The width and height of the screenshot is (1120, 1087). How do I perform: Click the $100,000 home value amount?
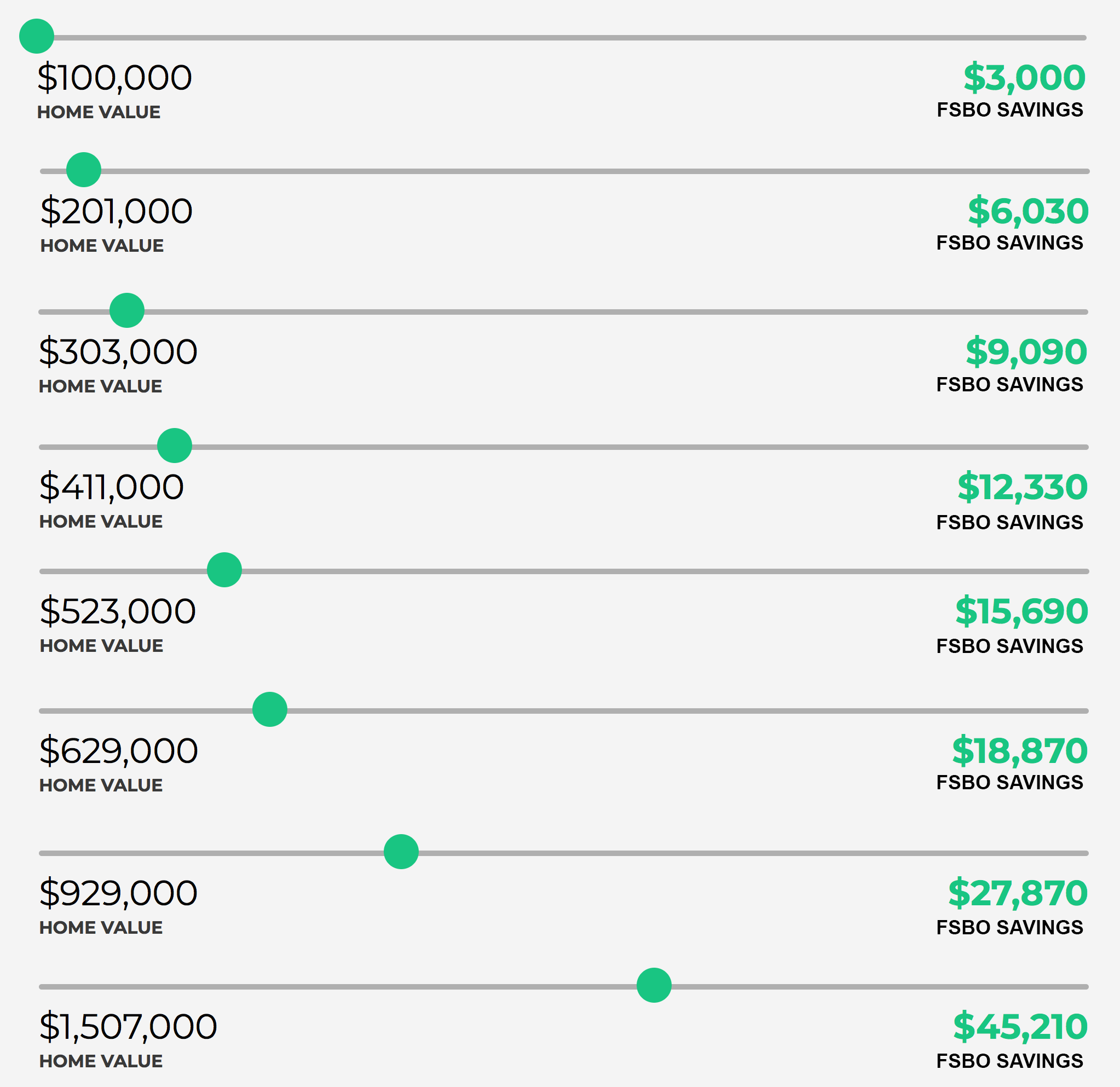point(114,78)
